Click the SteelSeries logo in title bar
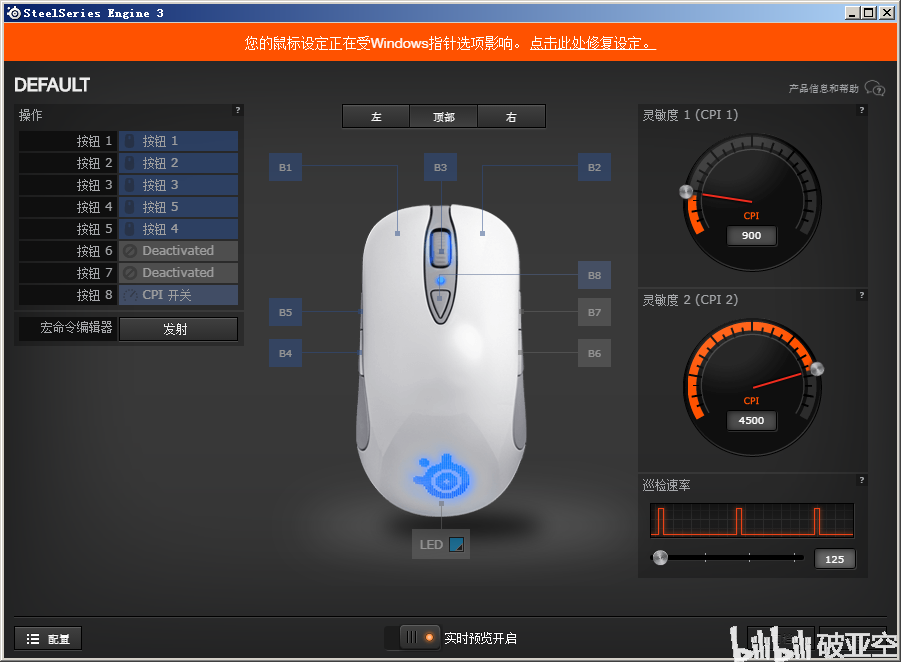 click(14, 13)
